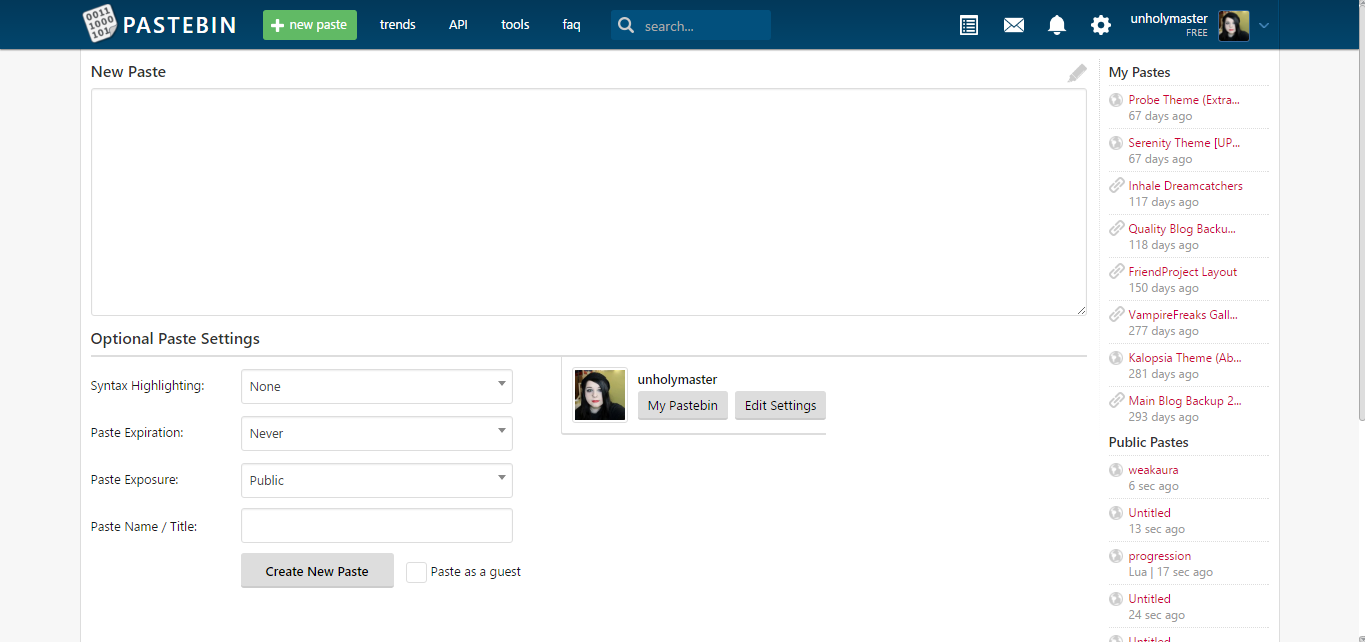
Task: Click the pencil icon above the paste box
Action: pos(1077,73)
